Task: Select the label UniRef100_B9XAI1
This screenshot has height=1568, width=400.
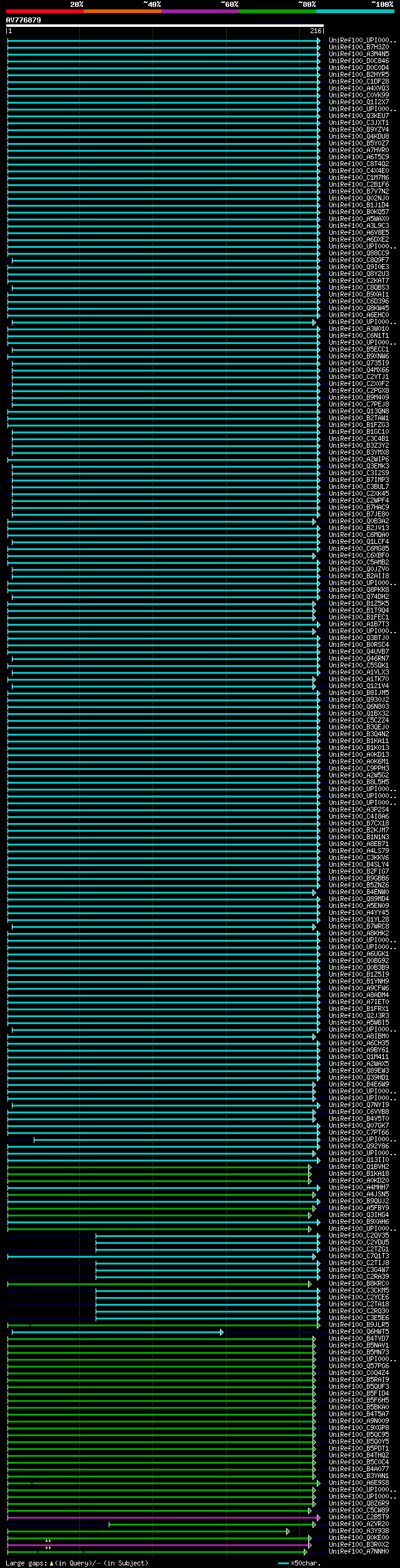Action: (359, 294)
